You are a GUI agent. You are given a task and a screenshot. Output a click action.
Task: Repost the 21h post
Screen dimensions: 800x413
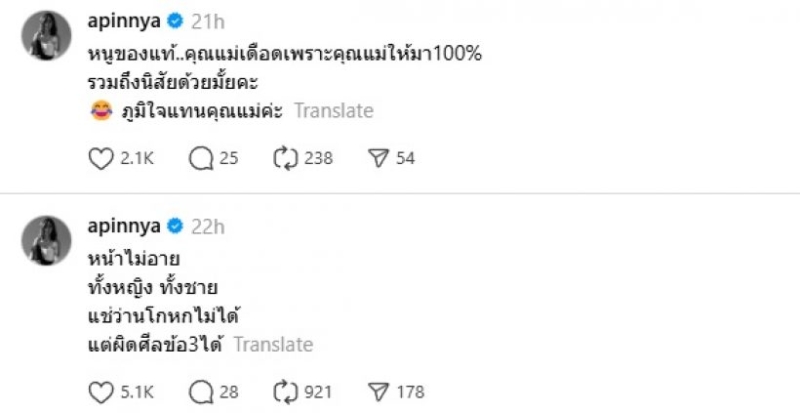click(x=285, y=158)
